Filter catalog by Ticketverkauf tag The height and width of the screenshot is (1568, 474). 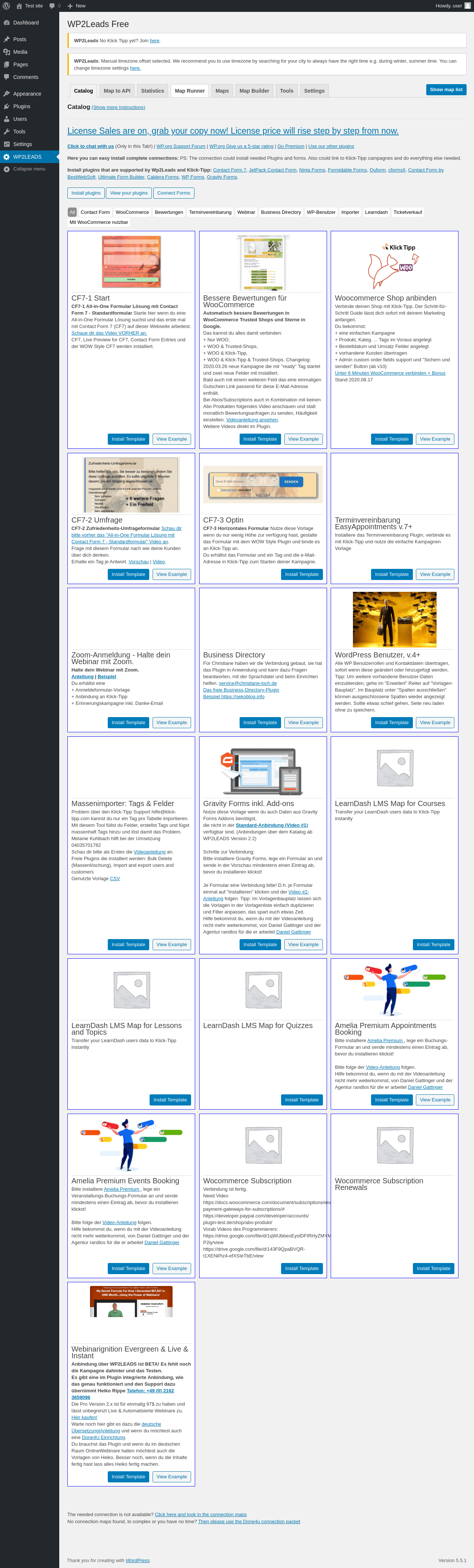pyautogui.click(x=408, y=212)
